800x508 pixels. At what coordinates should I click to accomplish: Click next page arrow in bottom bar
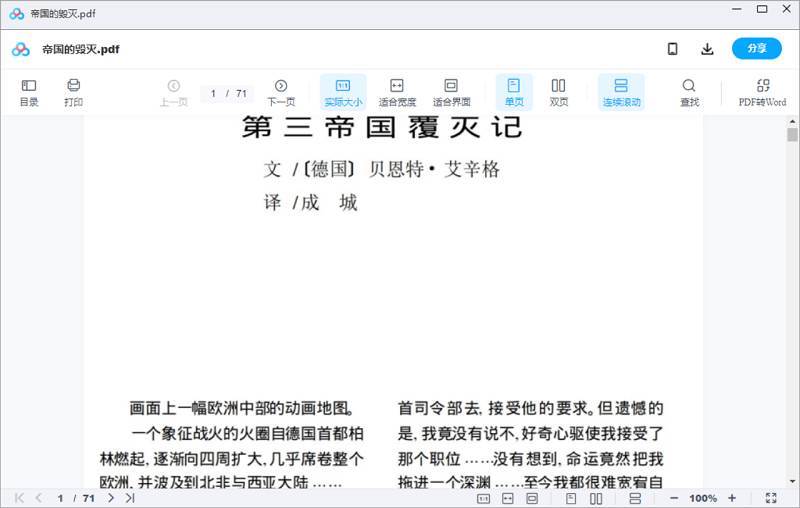tap(111, 498)
